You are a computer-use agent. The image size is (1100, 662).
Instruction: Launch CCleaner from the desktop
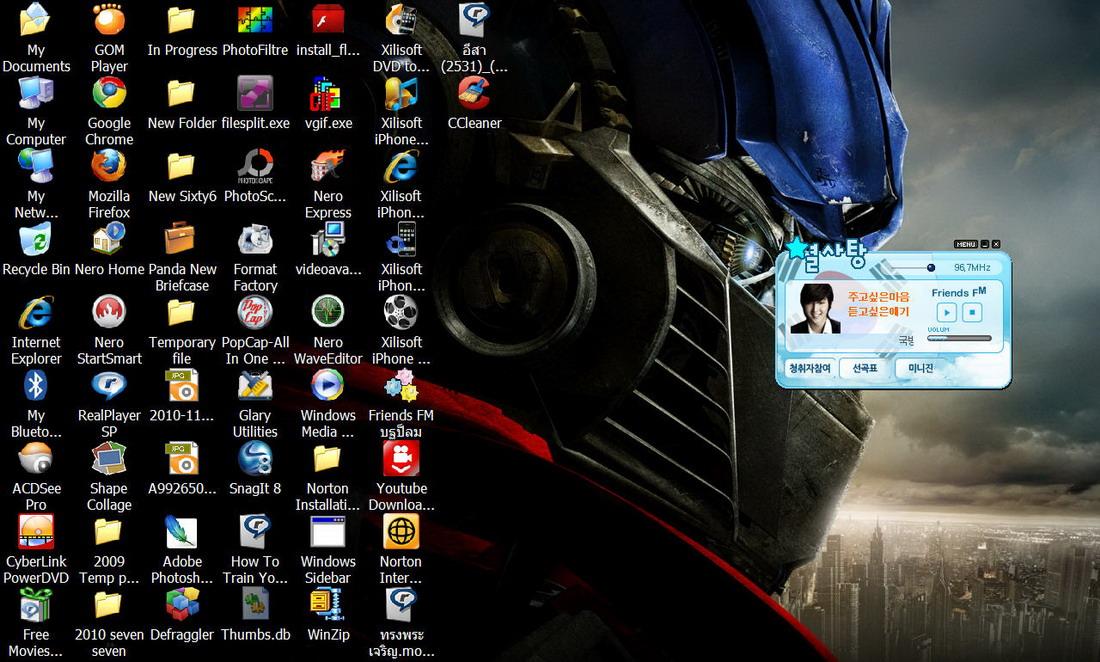pos(474,103)
